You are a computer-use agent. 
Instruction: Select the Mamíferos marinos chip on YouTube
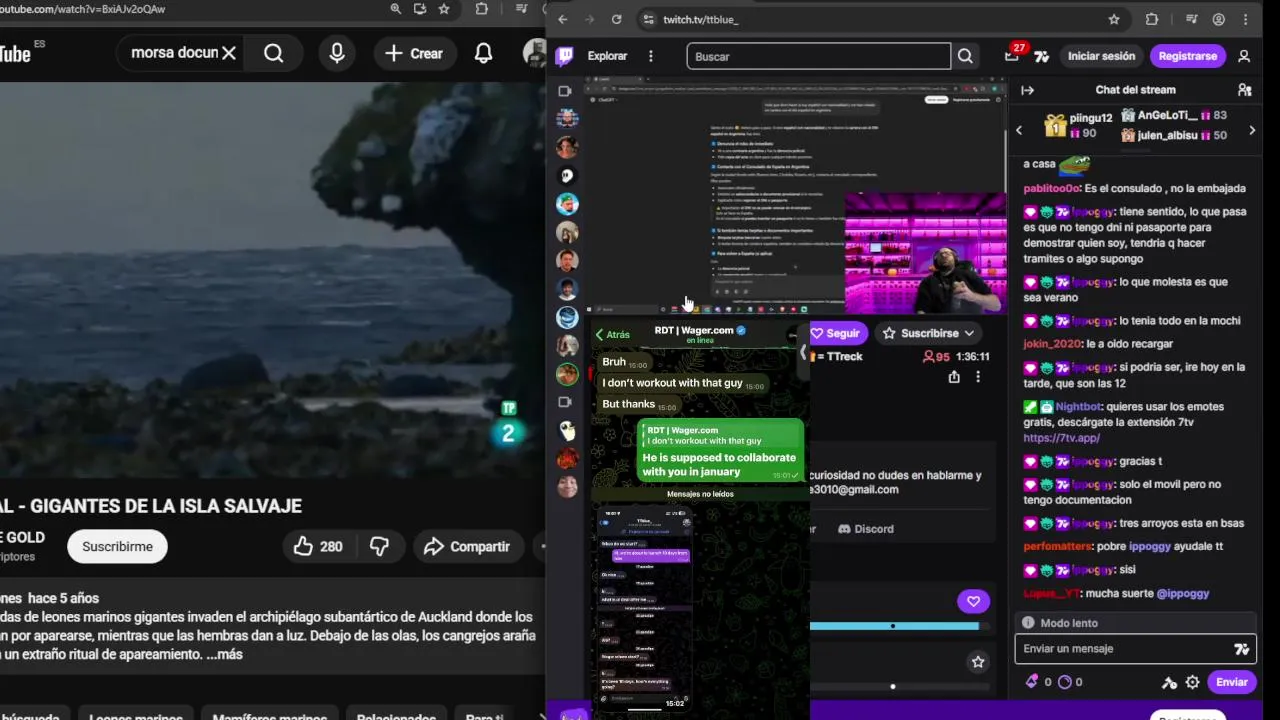pos(270,714)
